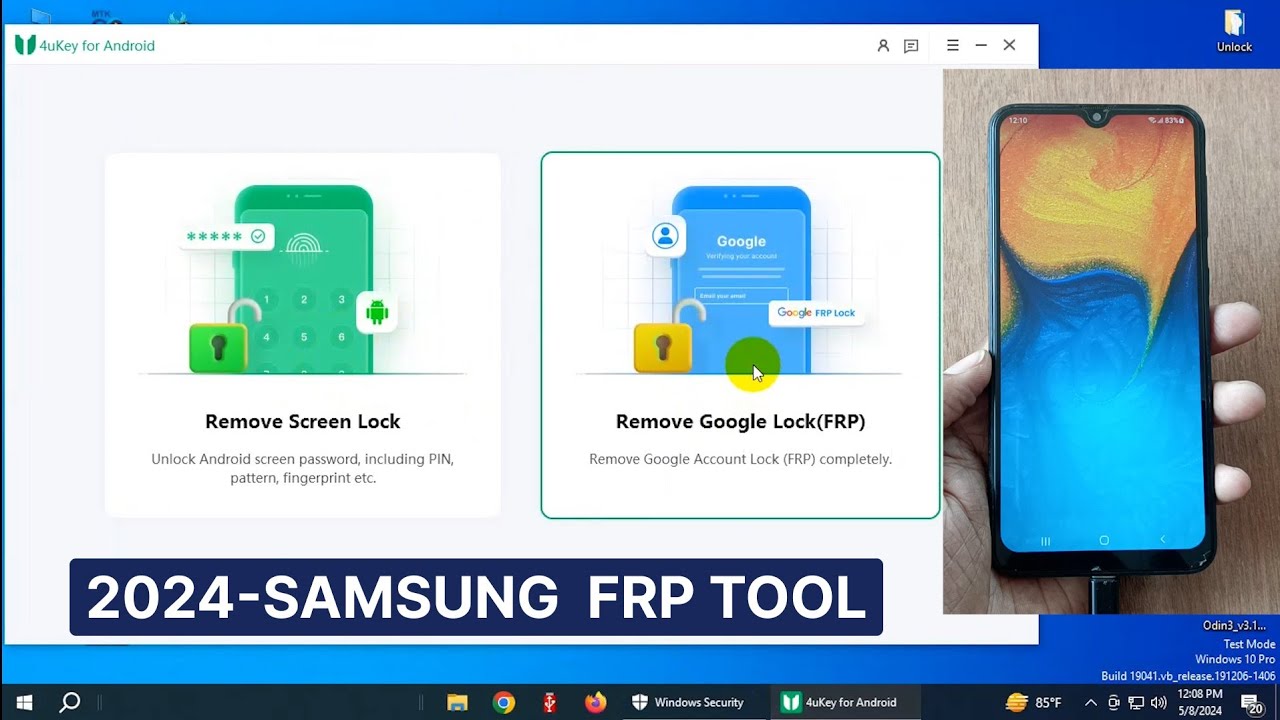Open File Explorer from the taskbar
The height and width of the screenshot is (720, 1280).
click(x=457, y=702)
